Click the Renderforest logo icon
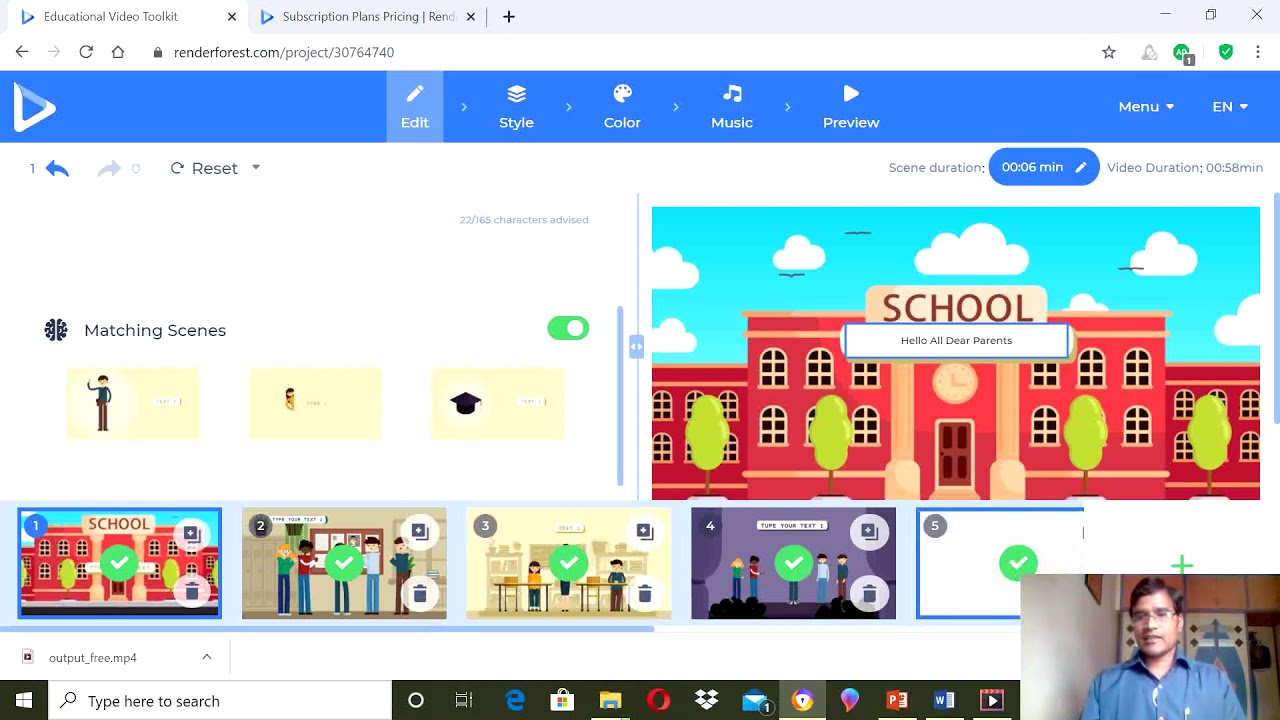Screen dimensions: 1280x720 click(34, 107)
